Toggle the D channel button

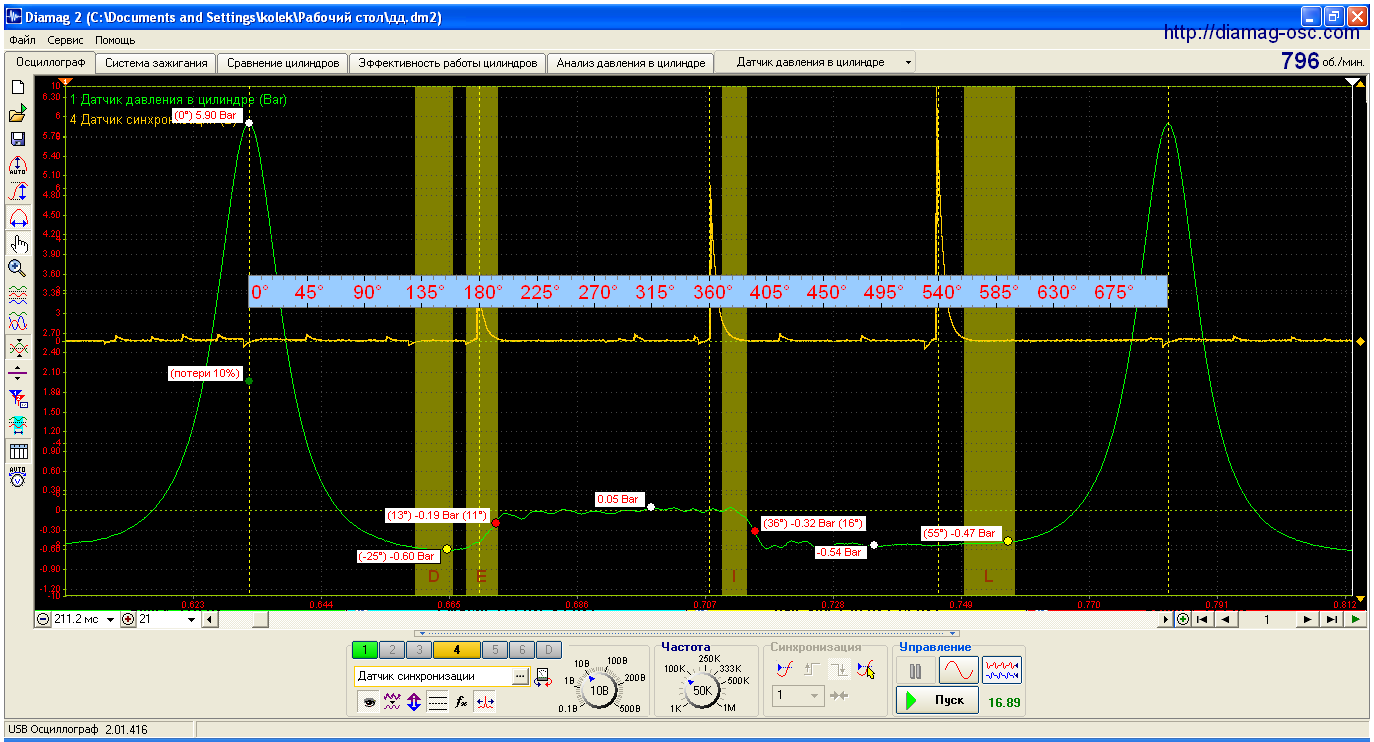(548, 650)
